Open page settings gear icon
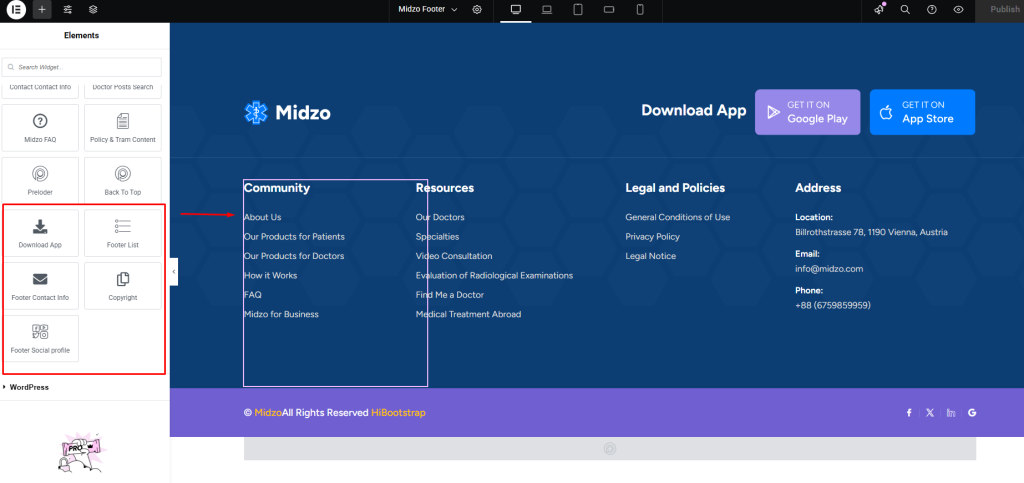Image resolution: width=1024 pixels, height=483 pixels. (x=477, y=10)
